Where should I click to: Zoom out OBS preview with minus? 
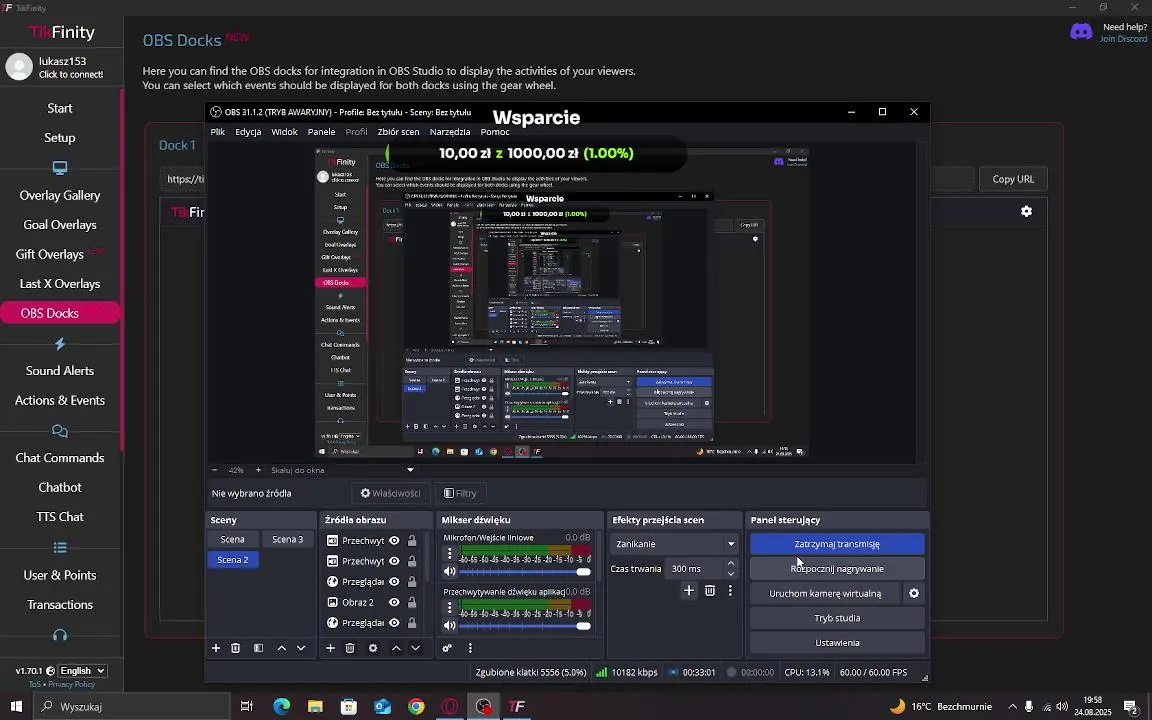pos(215,470)
